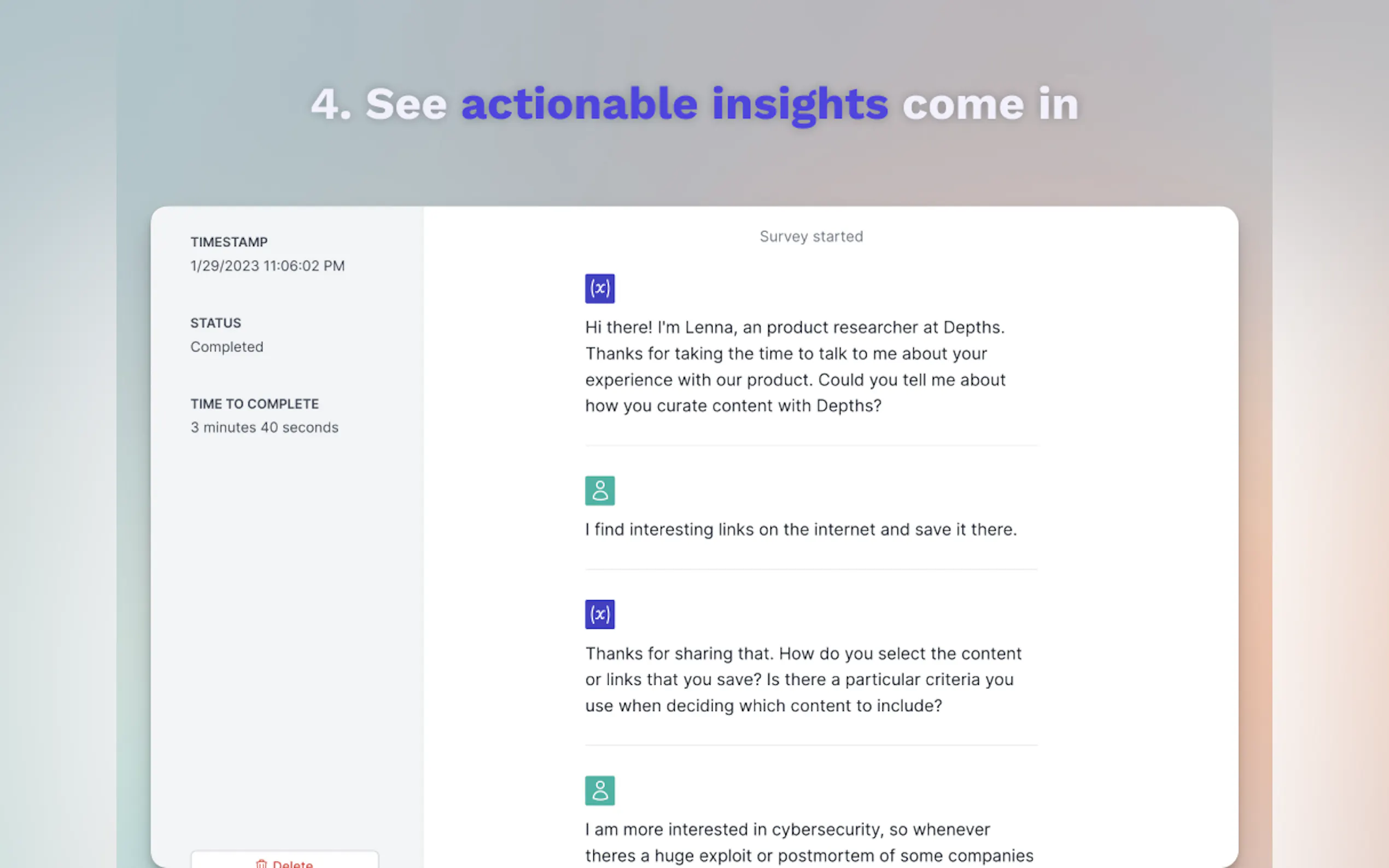Image resolution: width=1389 pixels, height=868 pixels.
Task: Click the cybersecurity answer text
Action: pyautogui.click(x=808, y=842)
